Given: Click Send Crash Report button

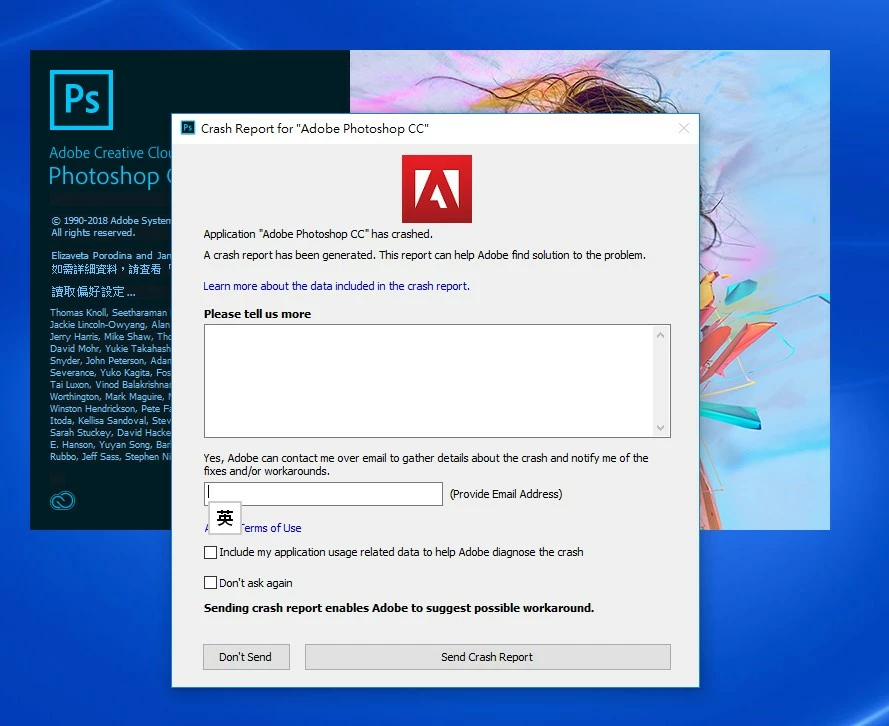Looking at the screenshot, I should [x=488, y=657].
